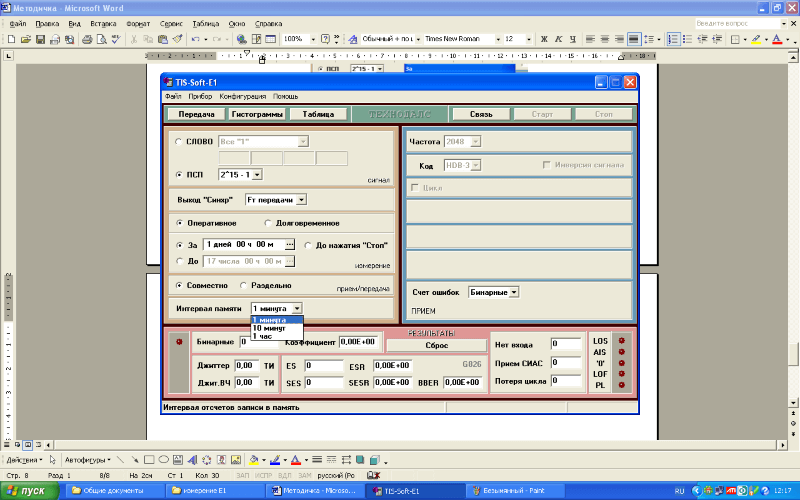
Task: Click the Передача button
Action: (x=196, y=114)
